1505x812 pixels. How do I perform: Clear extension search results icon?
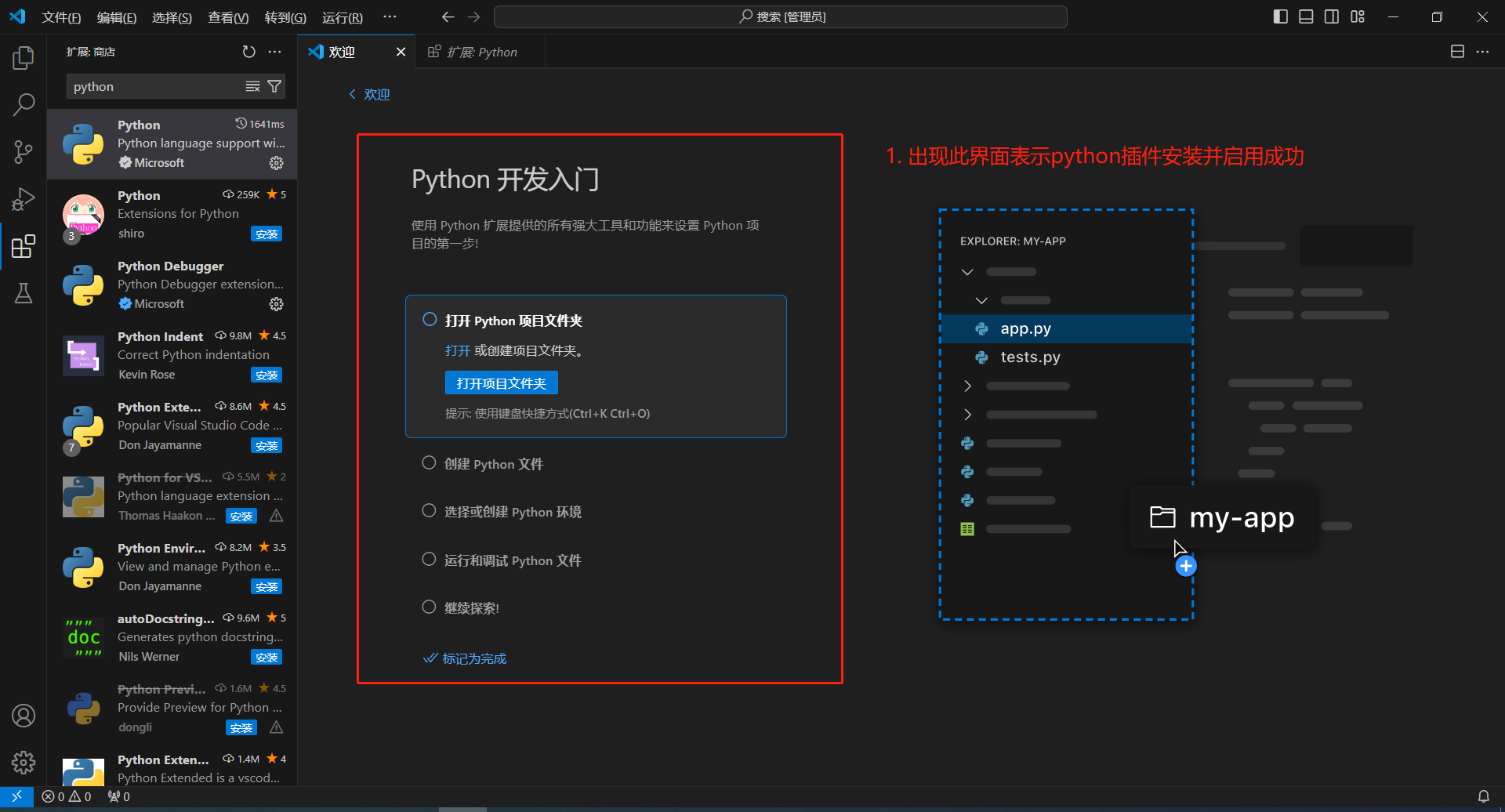click(x=252, y=86)
